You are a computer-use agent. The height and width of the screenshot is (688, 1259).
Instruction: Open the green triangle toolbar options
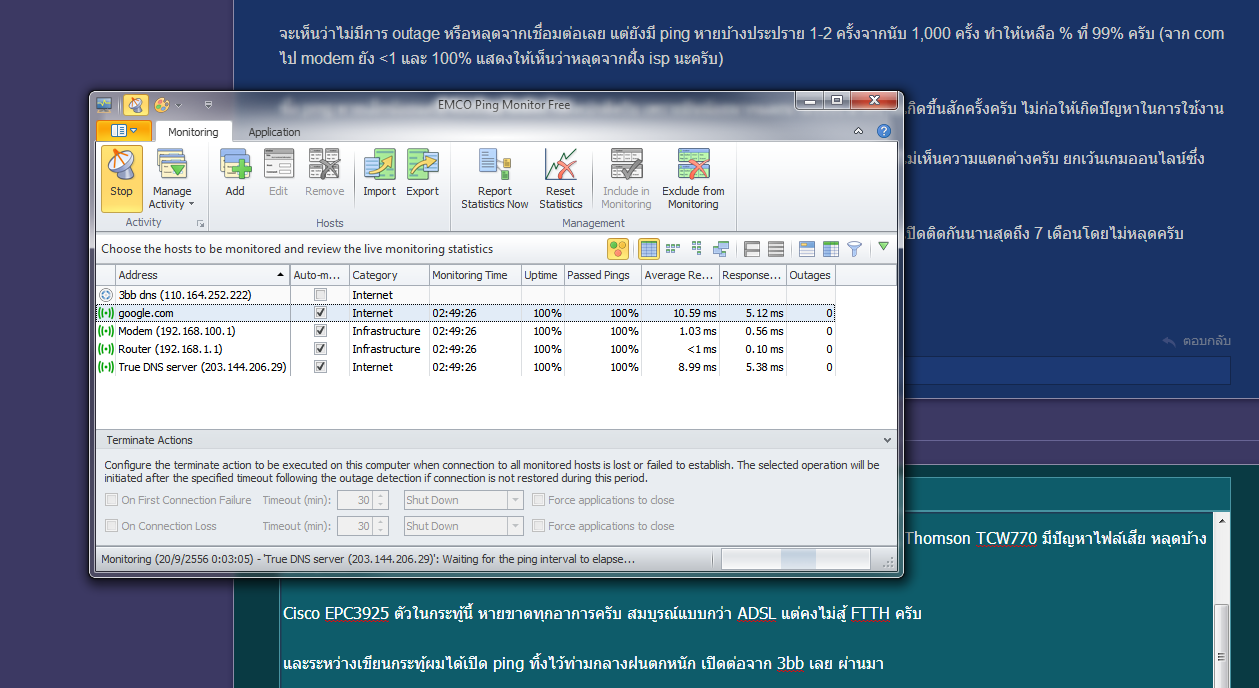click(x=883, y=246)
